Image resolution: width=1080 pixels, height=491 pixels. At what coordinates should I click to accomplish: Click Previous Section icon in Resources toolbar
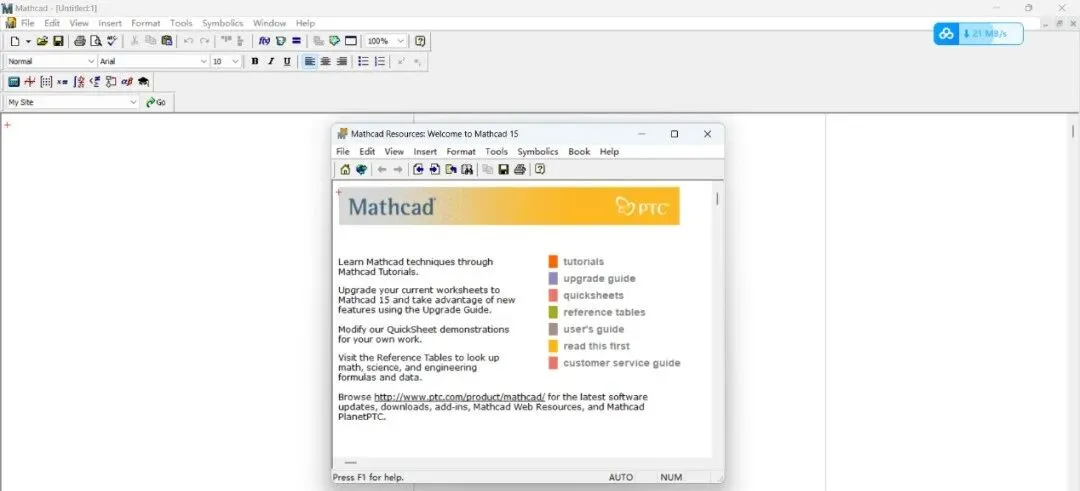click(418, 169)
